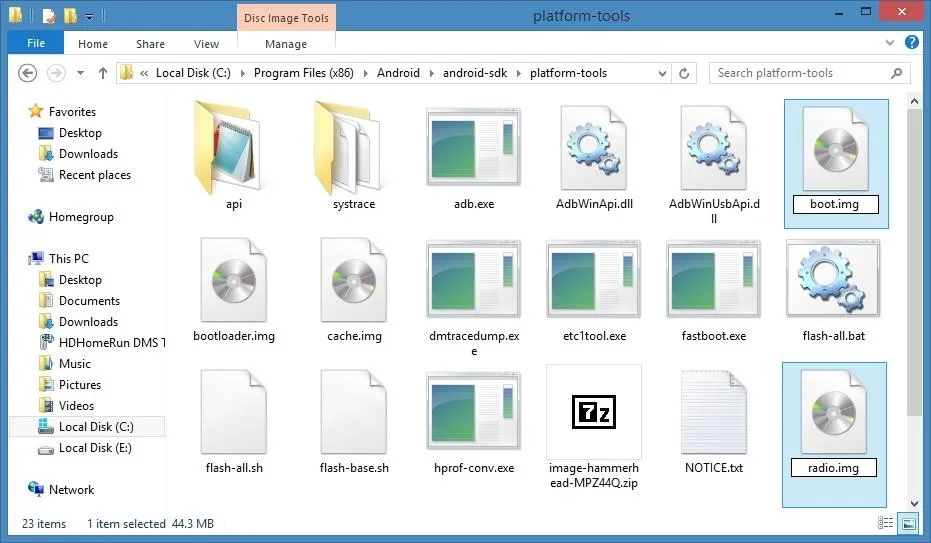Open Network in navigation pane
Viewport: 931px width, 543px height.
coord(71,490)
